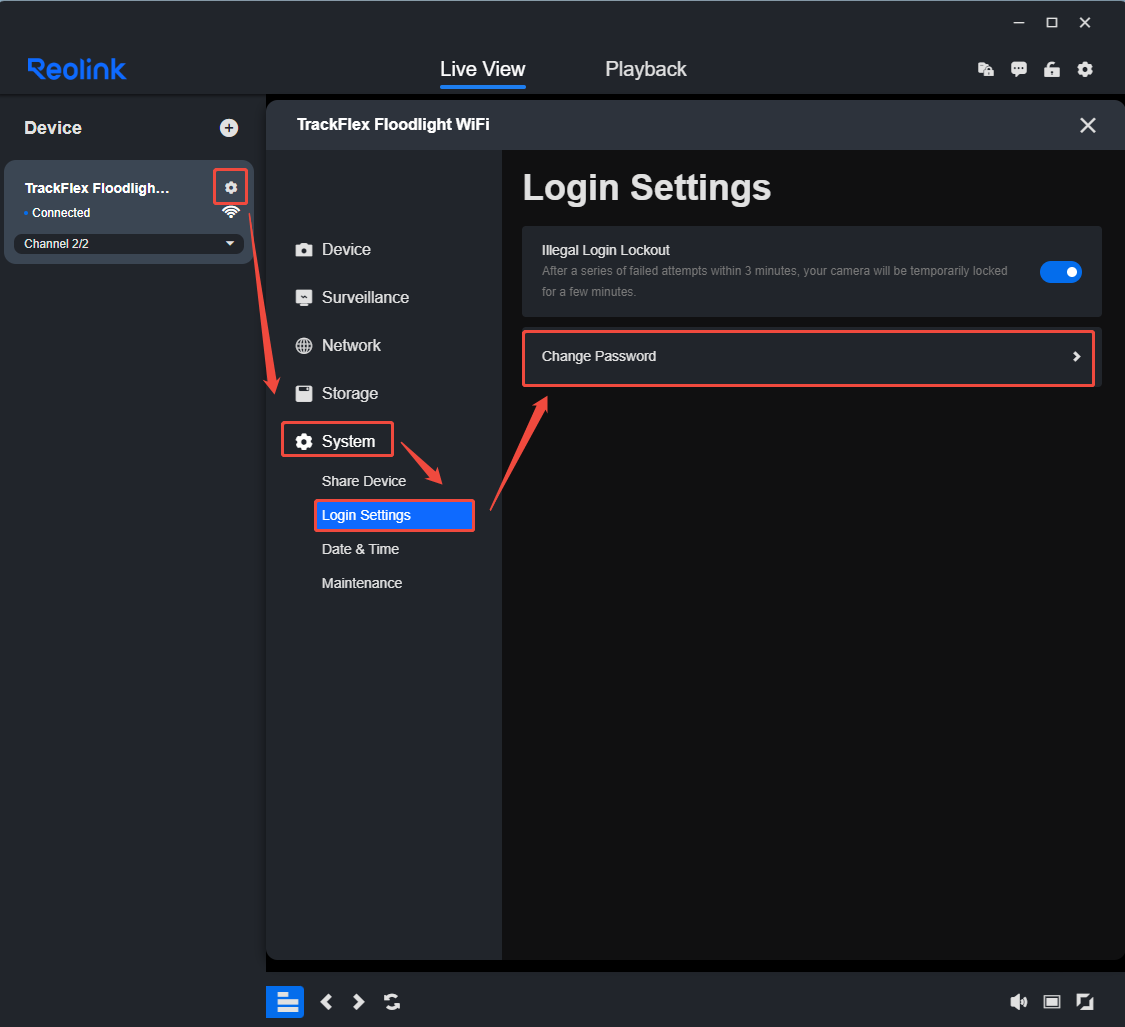
Task: Click the Device sidebar heading
Action: [x=53, y=128]
